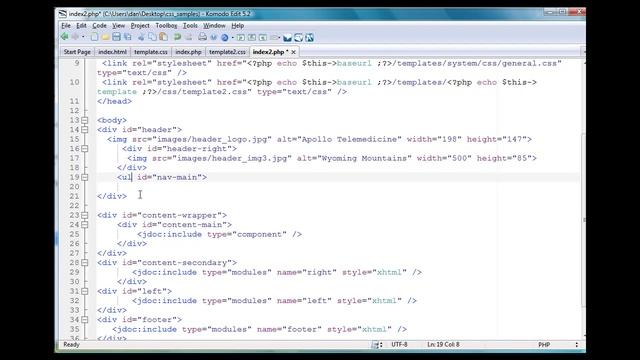
Task: Click 'Ready' status text
Action: click(71, 344)
